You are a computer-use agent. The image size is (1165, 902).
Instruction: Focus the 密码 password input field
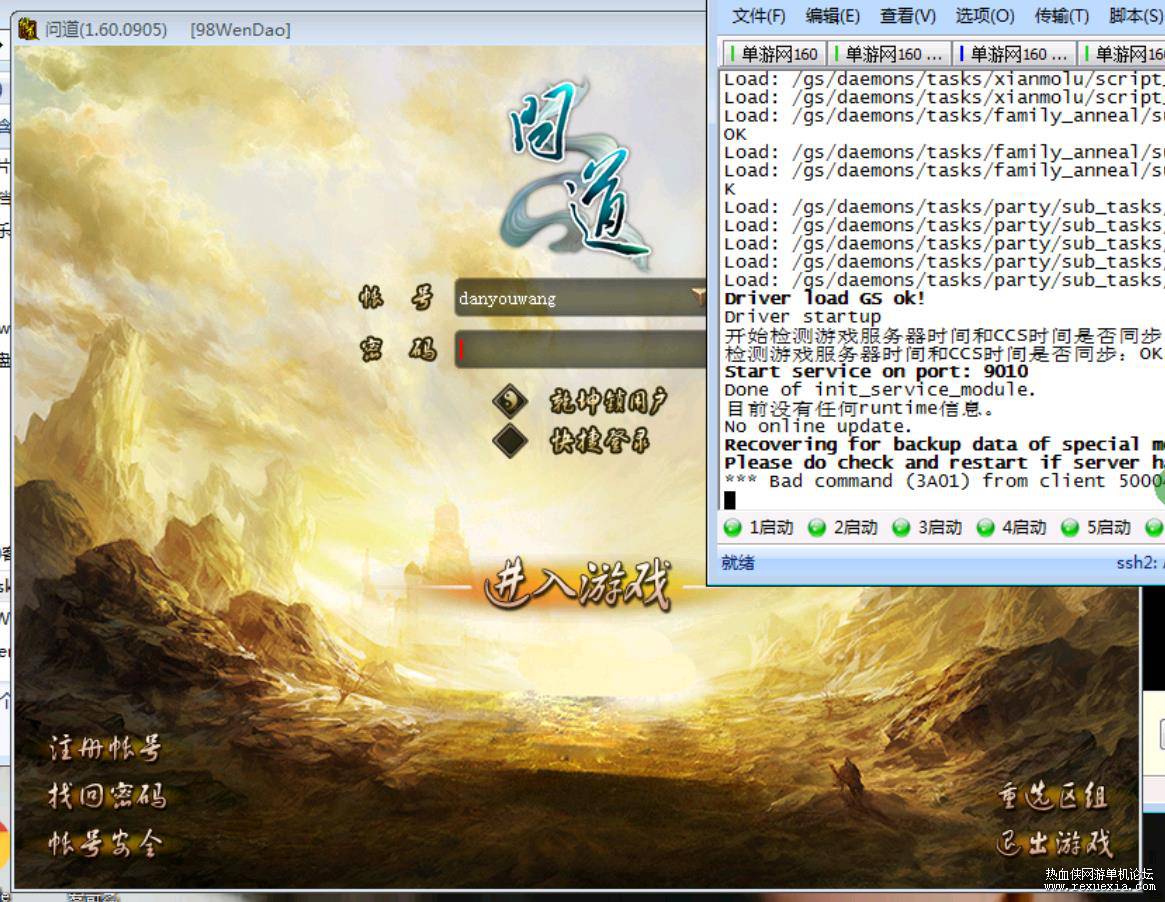[x=580, y=350]
